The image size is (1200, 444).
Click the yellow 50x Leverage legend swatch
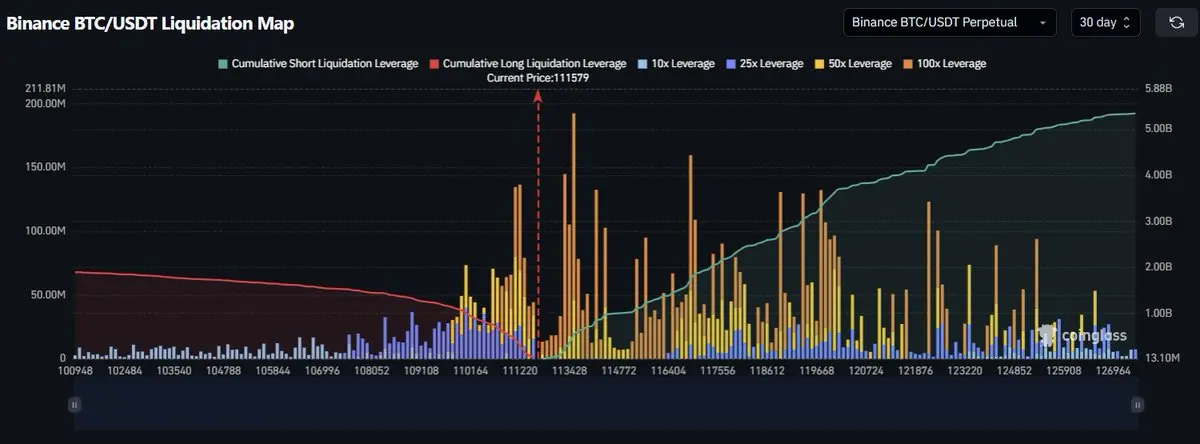click(x=818, y=64)
